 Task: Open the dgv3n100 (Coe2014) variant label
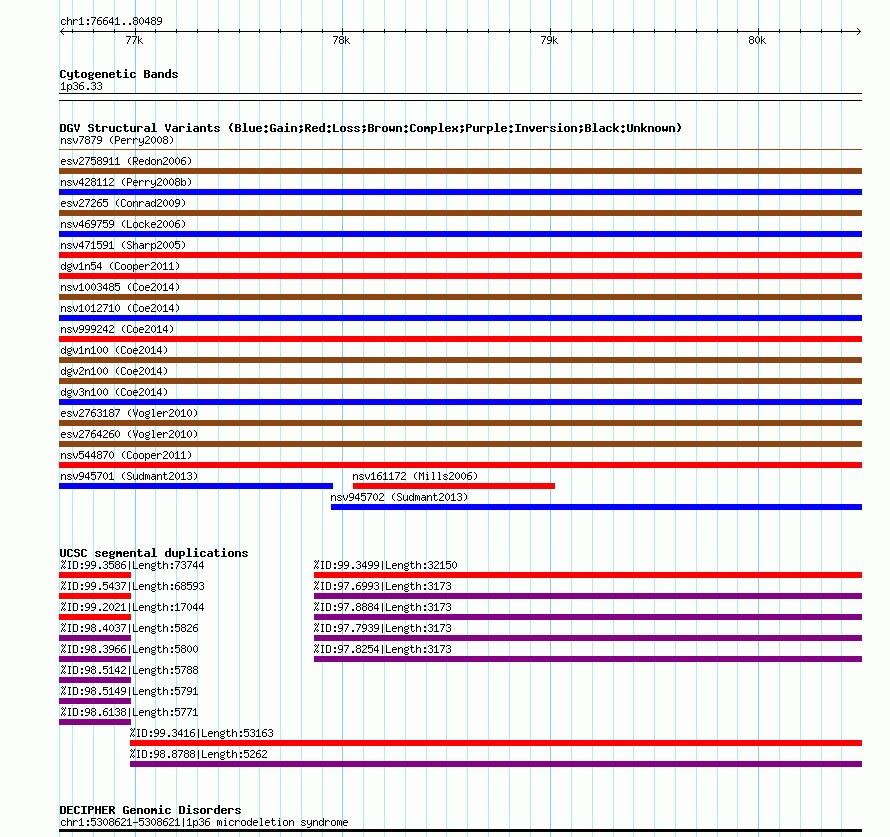(114, 392)
